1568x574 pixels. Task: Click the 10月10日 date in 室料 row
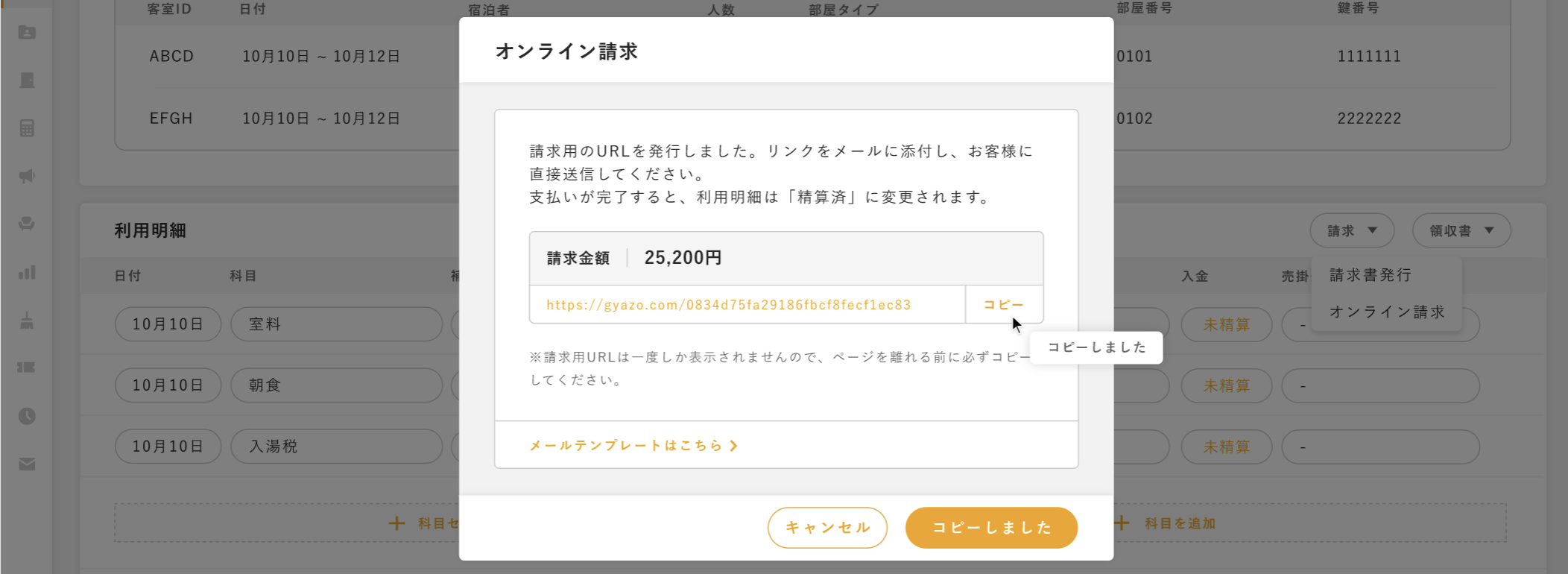168,324
